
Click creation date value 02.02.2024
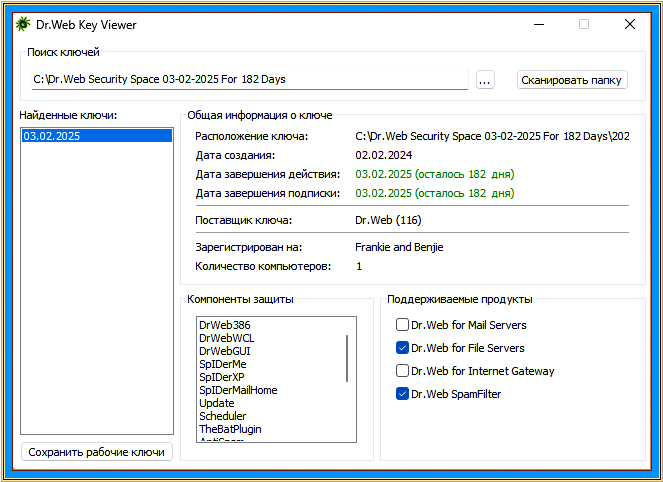click(384, 155)
